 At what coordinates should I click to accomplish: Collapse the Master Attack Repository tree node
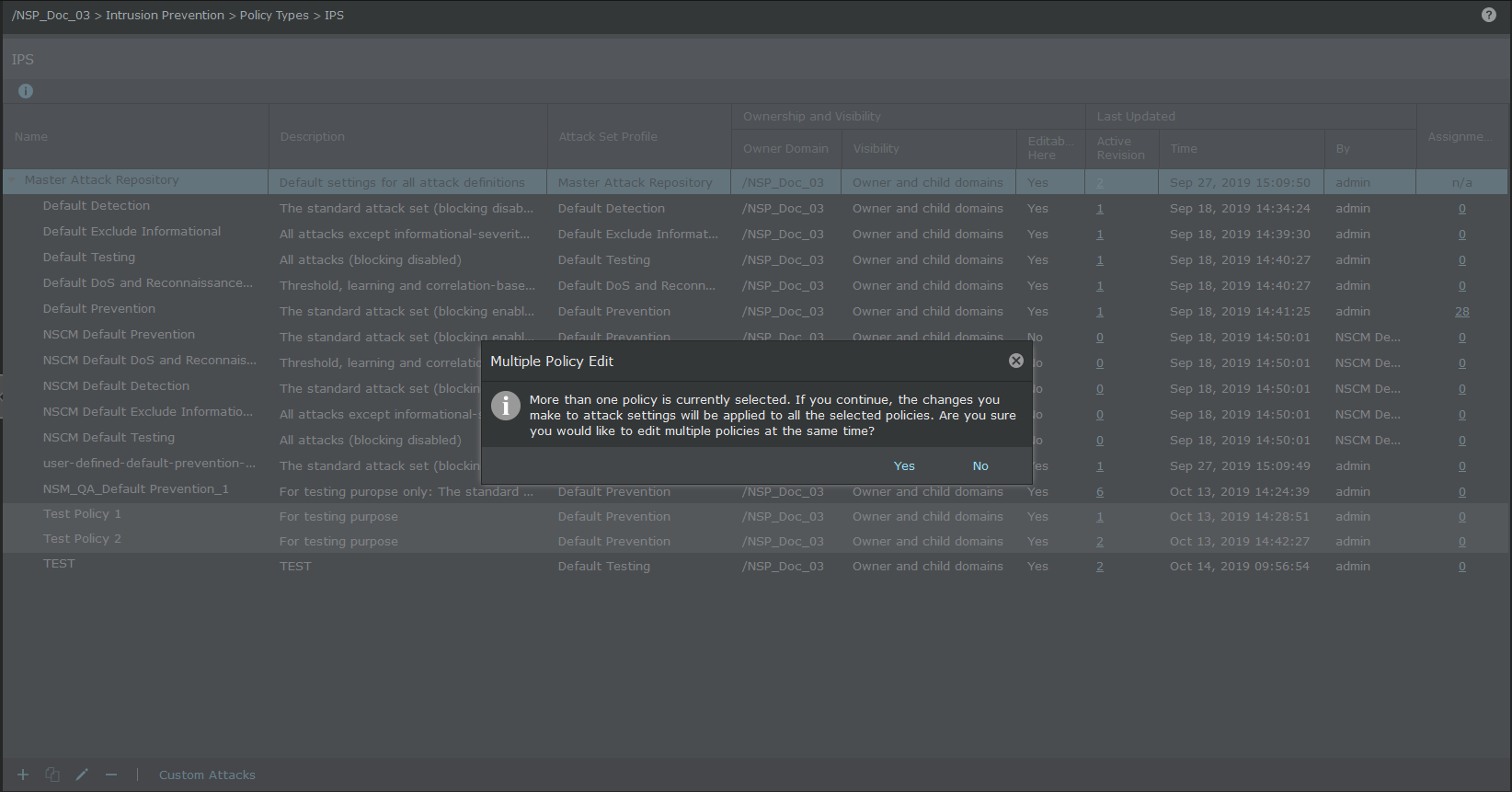(12, 180)
